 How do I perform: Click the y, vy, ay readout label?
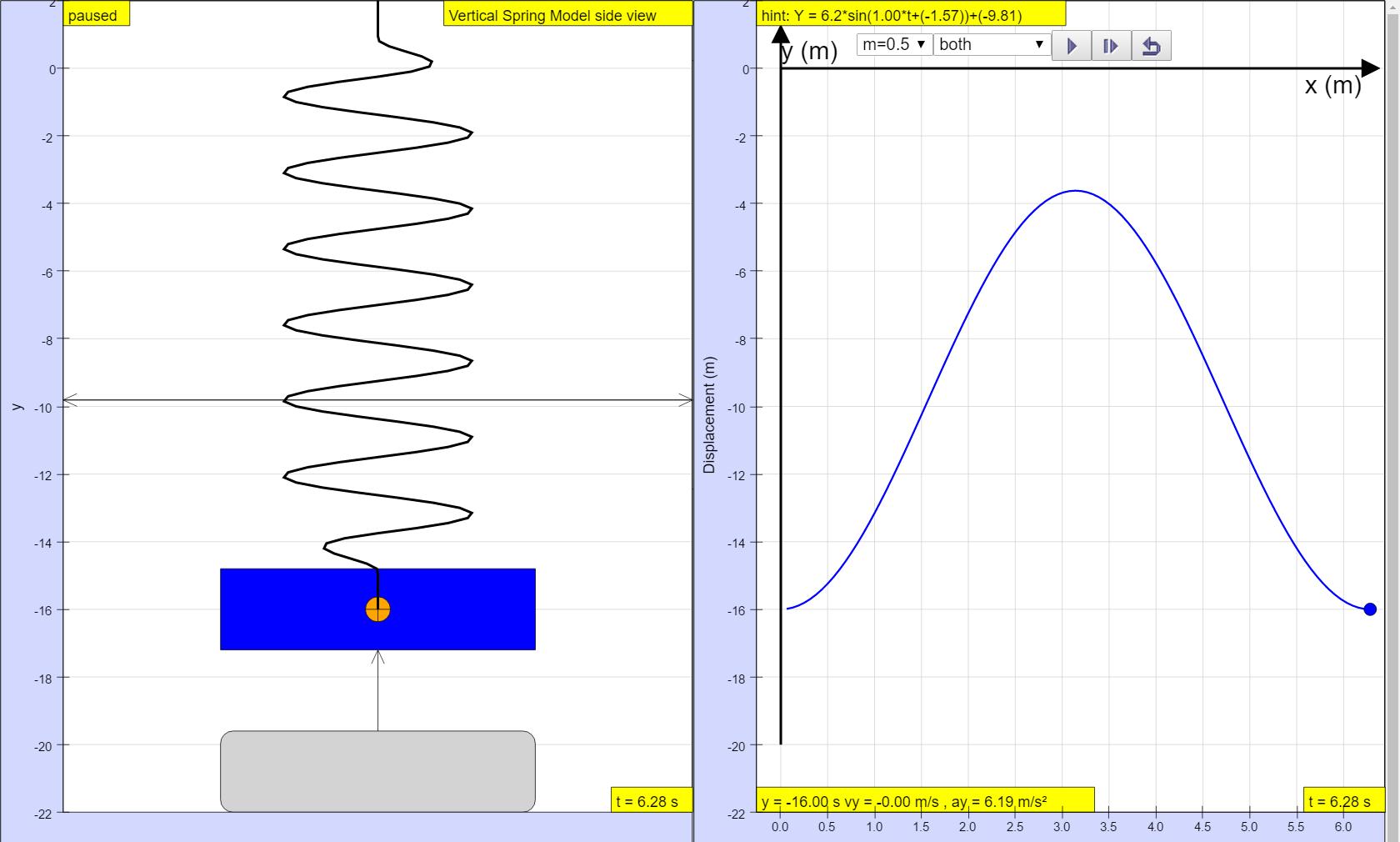click(925, 800)
